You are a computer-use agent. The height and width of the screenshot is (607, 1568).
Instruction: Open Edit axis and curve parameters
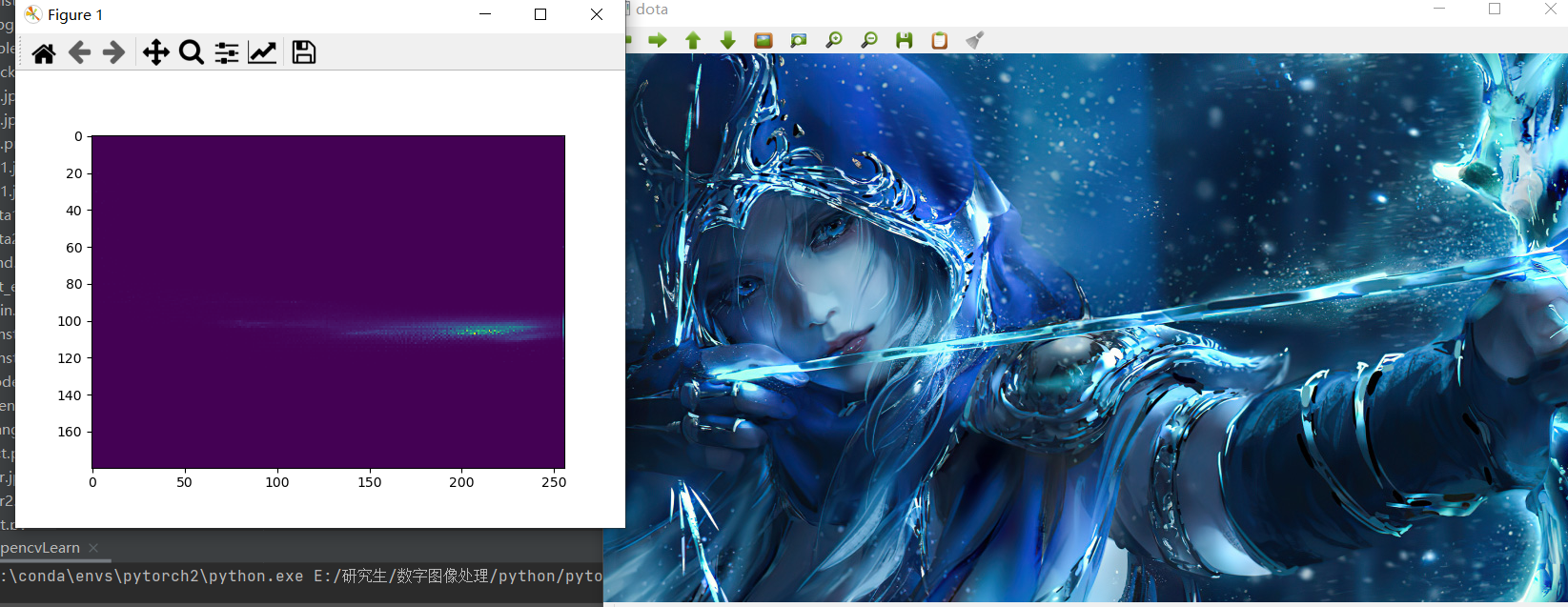tap(262, 52)
